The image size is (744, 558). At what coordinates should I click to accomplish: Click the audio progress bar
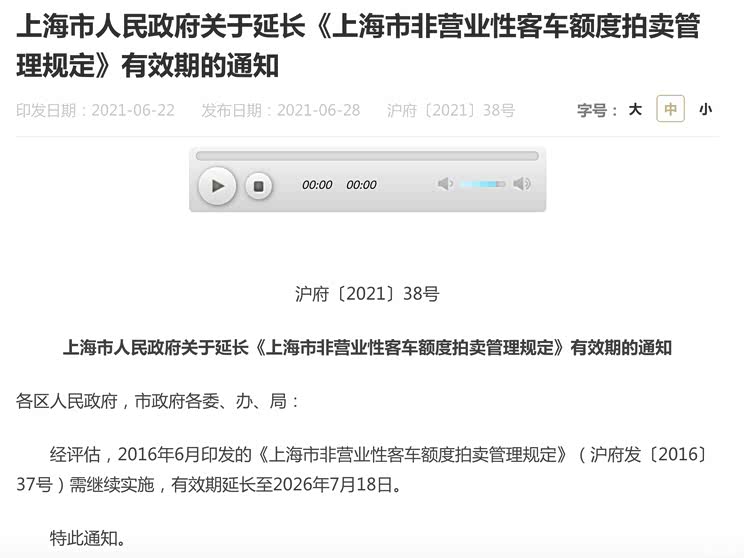(x=367, y=156)
